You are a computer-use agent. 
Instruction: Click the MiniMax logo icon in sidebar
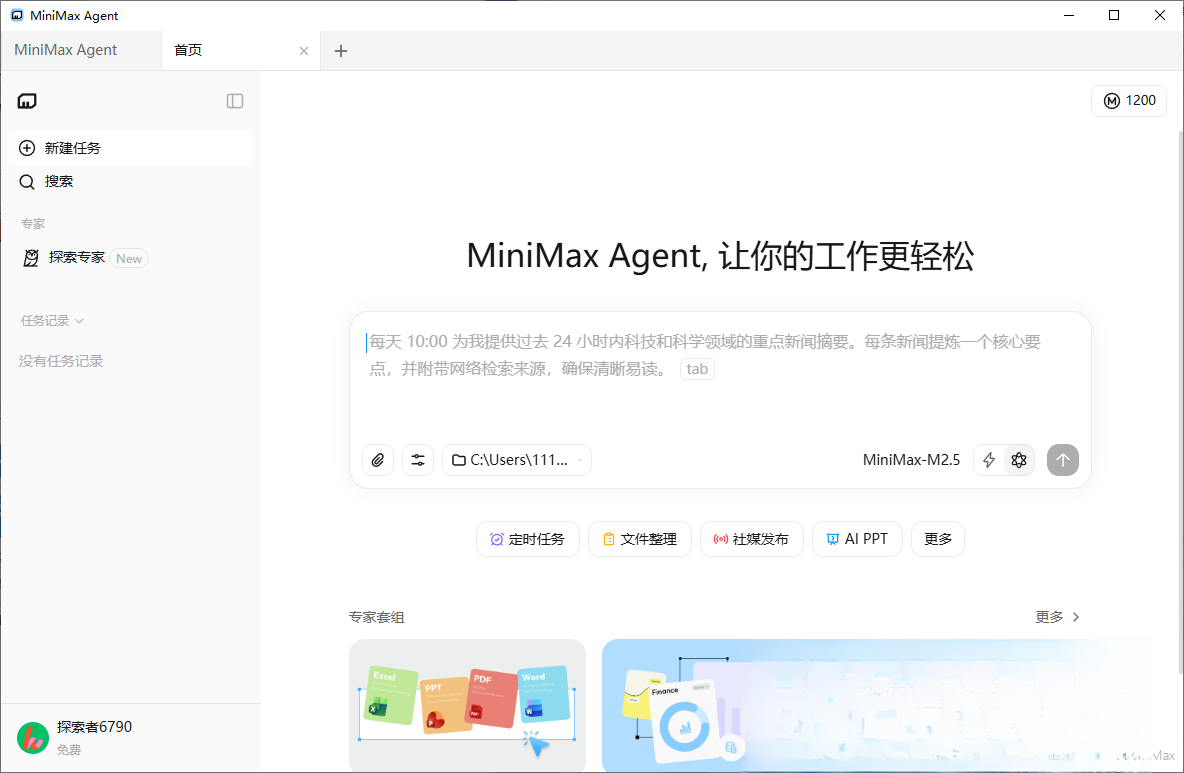point(27,101)
